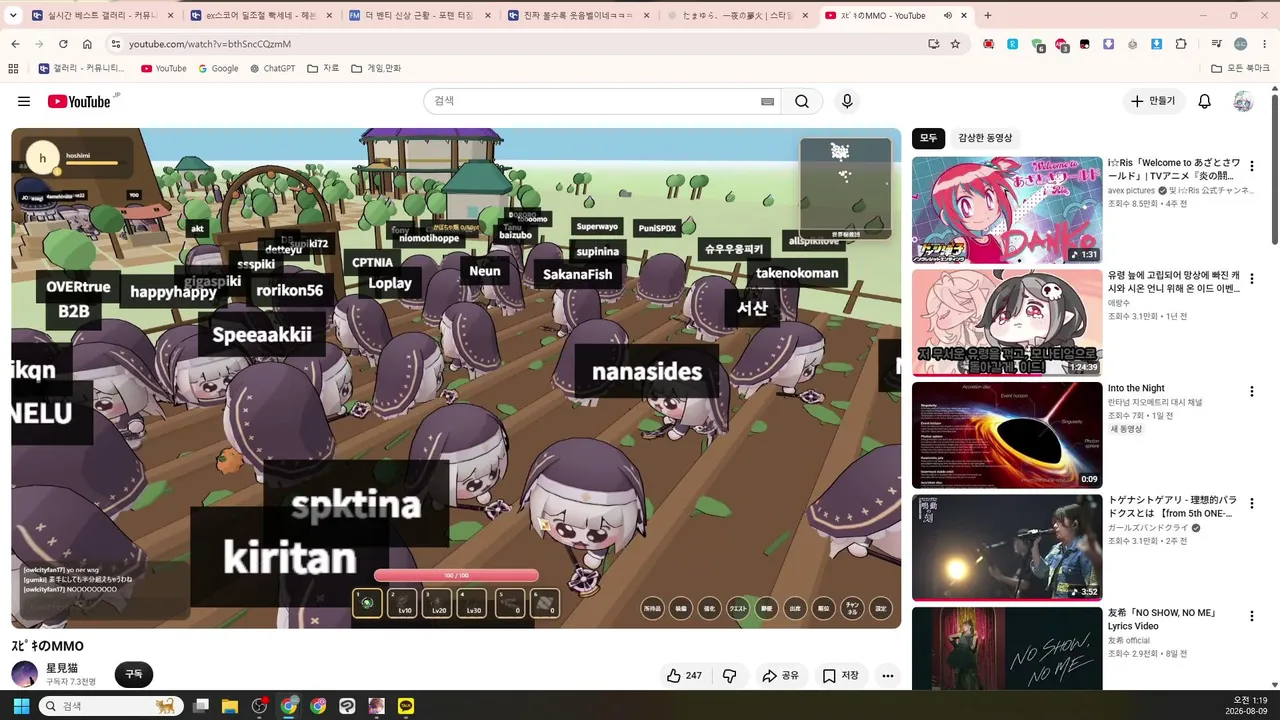Click the YouTube search magnifier button
The image size is (1280, 720).
coord(802,101)
